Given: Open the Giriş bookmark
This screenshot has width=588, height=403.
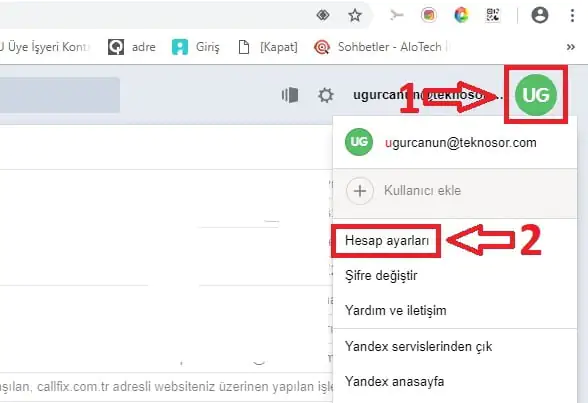Looking at the screenshot, I should [x=196, y=47].
